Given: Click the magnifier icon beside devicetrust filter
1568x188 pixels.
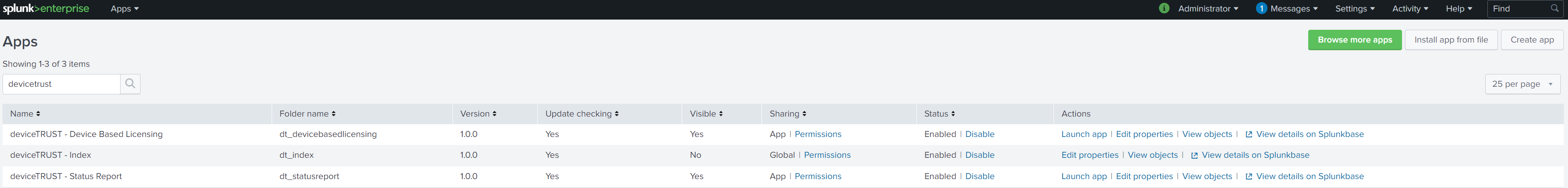Looking at the screenshot, I should [x=129, y=84].
